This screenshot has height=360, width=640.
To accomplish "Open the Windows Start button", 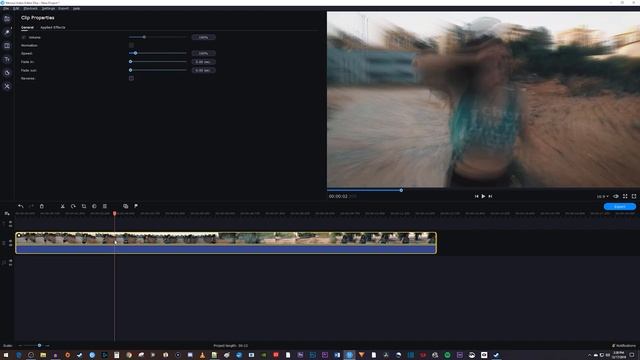I will point(6,355).
